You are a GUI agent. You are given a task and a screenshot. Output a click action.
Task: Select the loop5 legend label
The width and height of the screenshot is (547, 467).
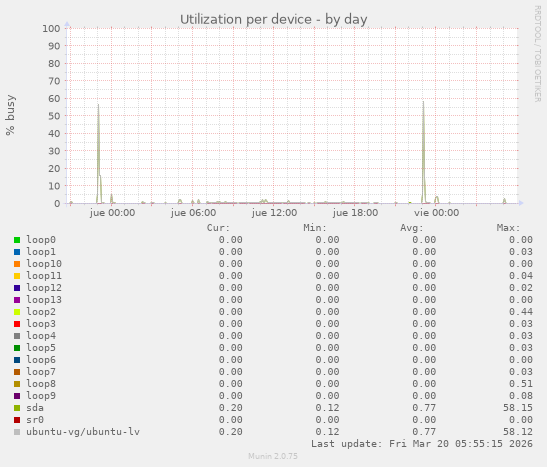41,348
